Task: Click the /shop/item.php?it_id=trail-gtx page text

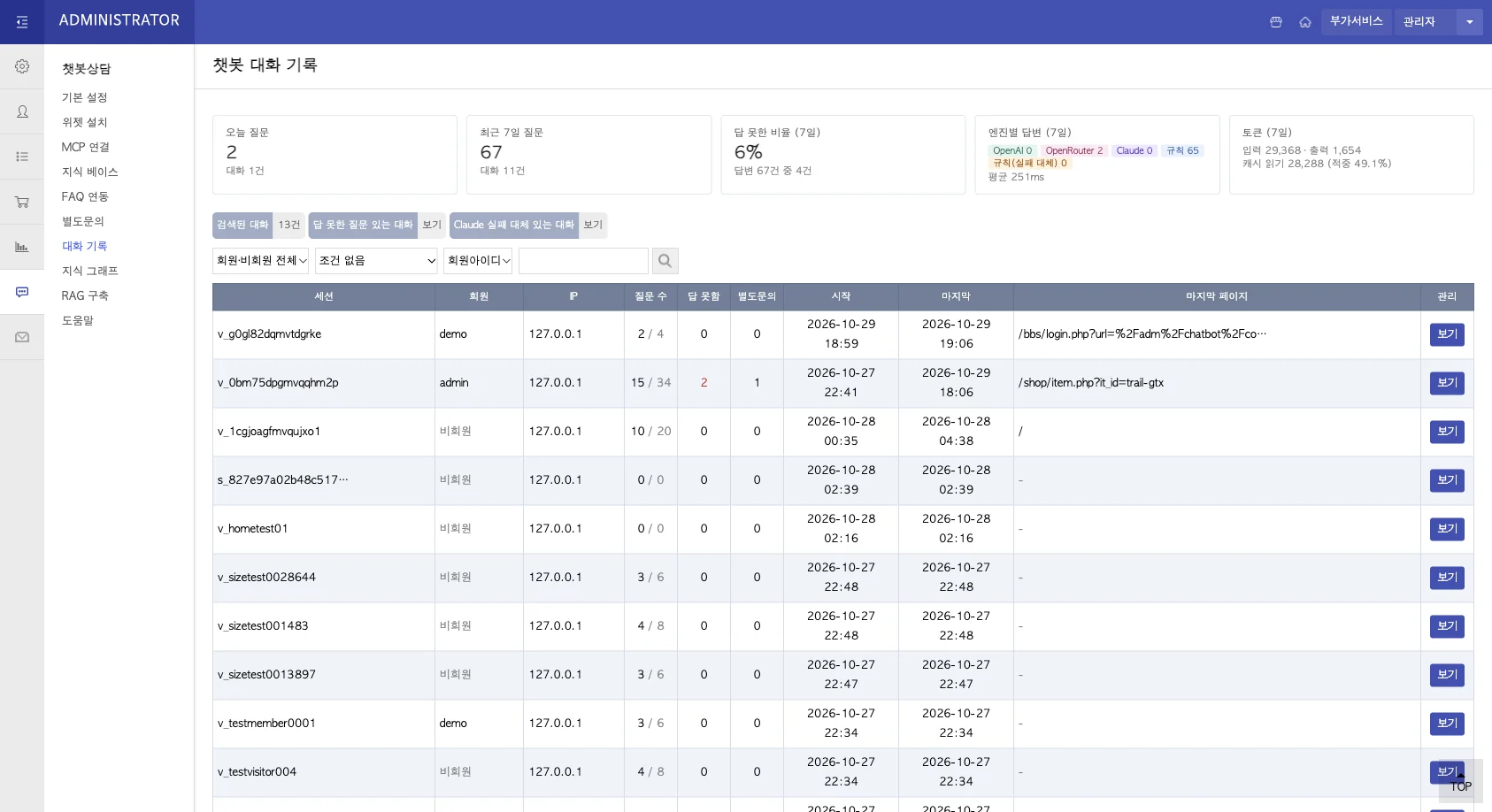Action: pyautogui.click(x=1091, y=383)
